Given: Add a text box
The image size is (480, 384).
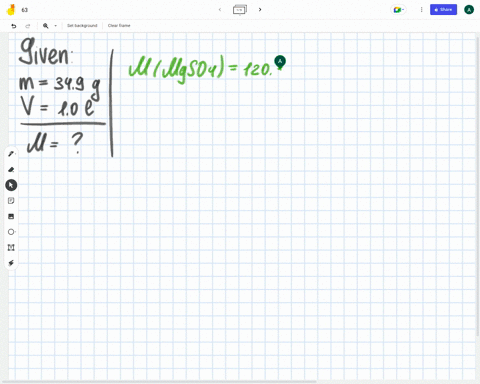Looking at the screenshot, I should pyautogui.click(x=11, y=247).
